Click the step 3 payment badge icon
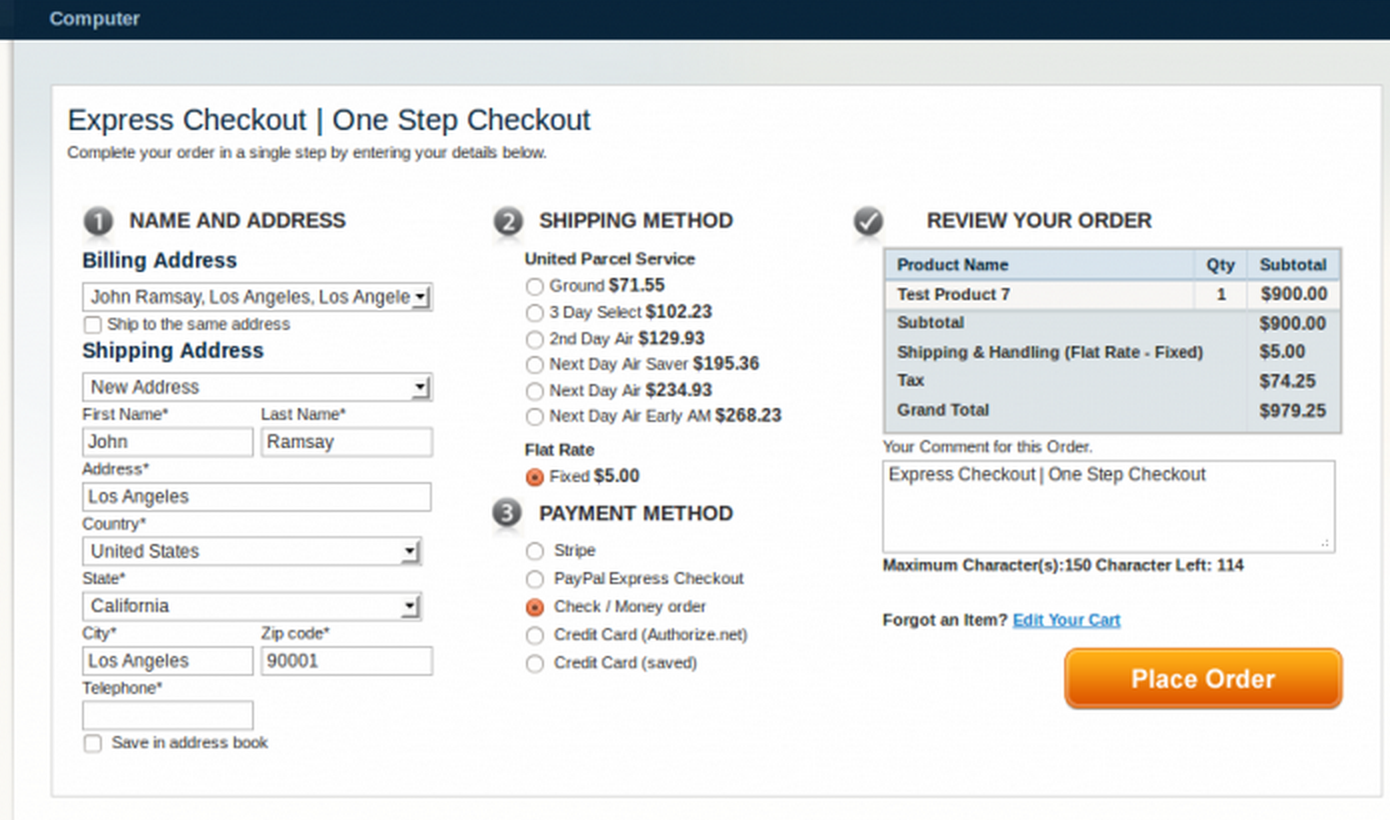 508,513
